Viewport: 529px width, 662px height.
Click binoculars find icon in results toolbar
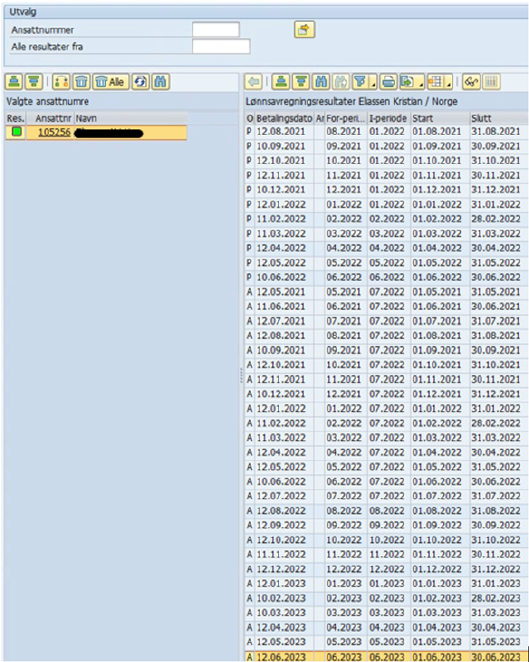click(321, 81)
